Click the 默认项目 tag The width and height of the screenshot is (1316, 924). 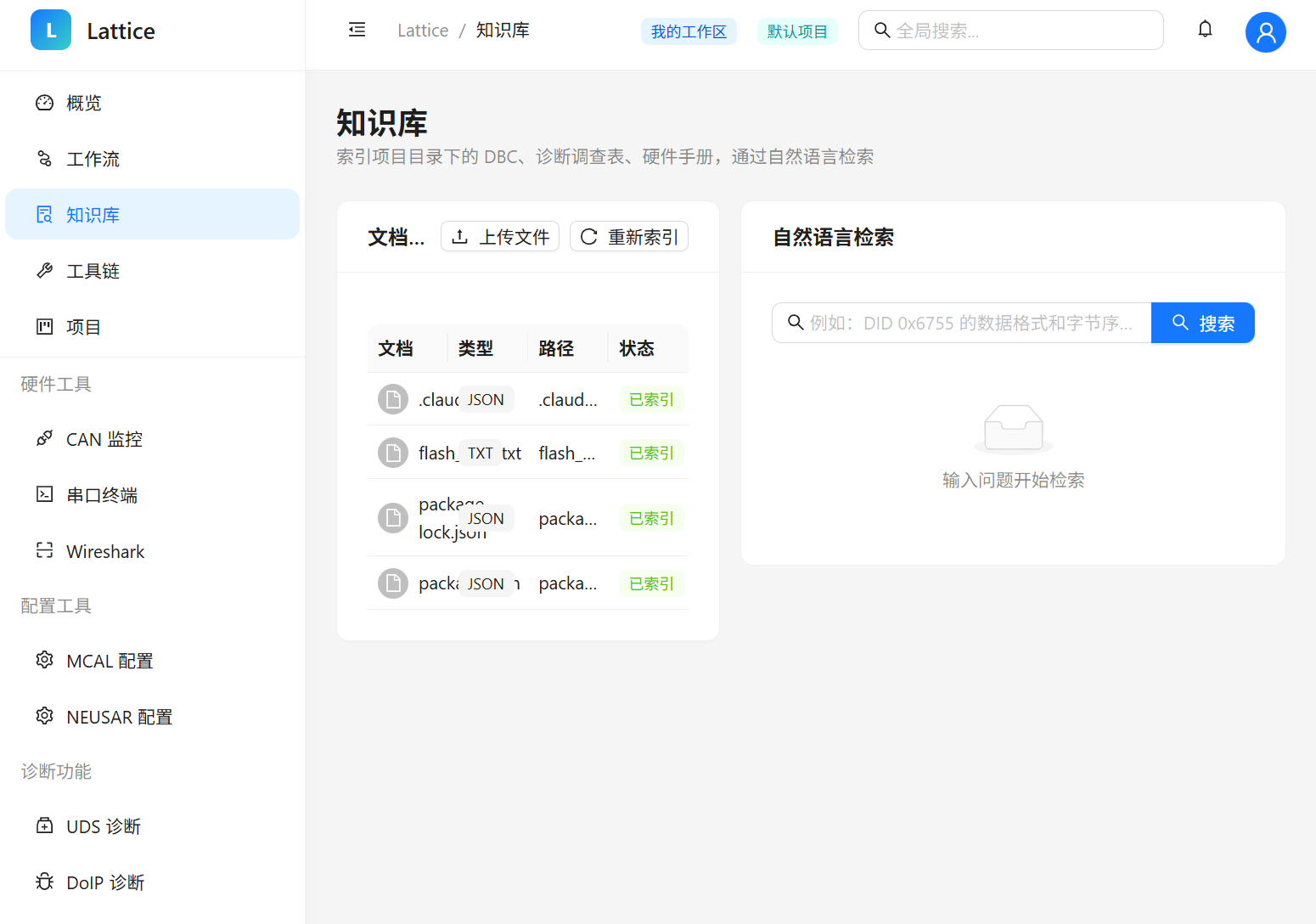(797, 31)
